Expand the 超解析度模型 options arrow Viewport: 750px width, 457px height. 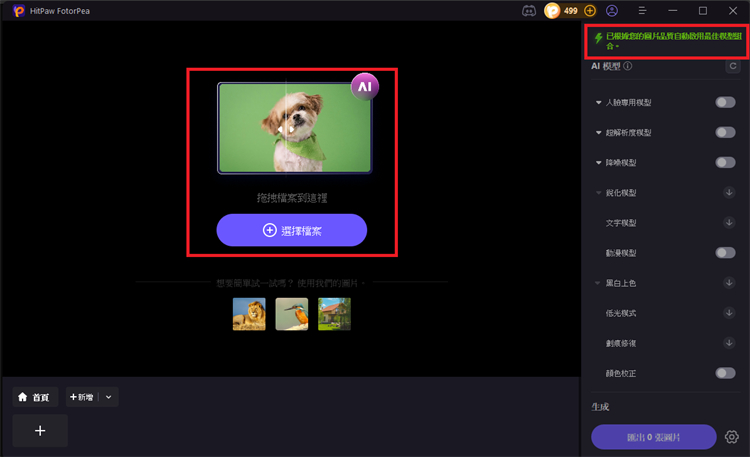click(598, 133)
